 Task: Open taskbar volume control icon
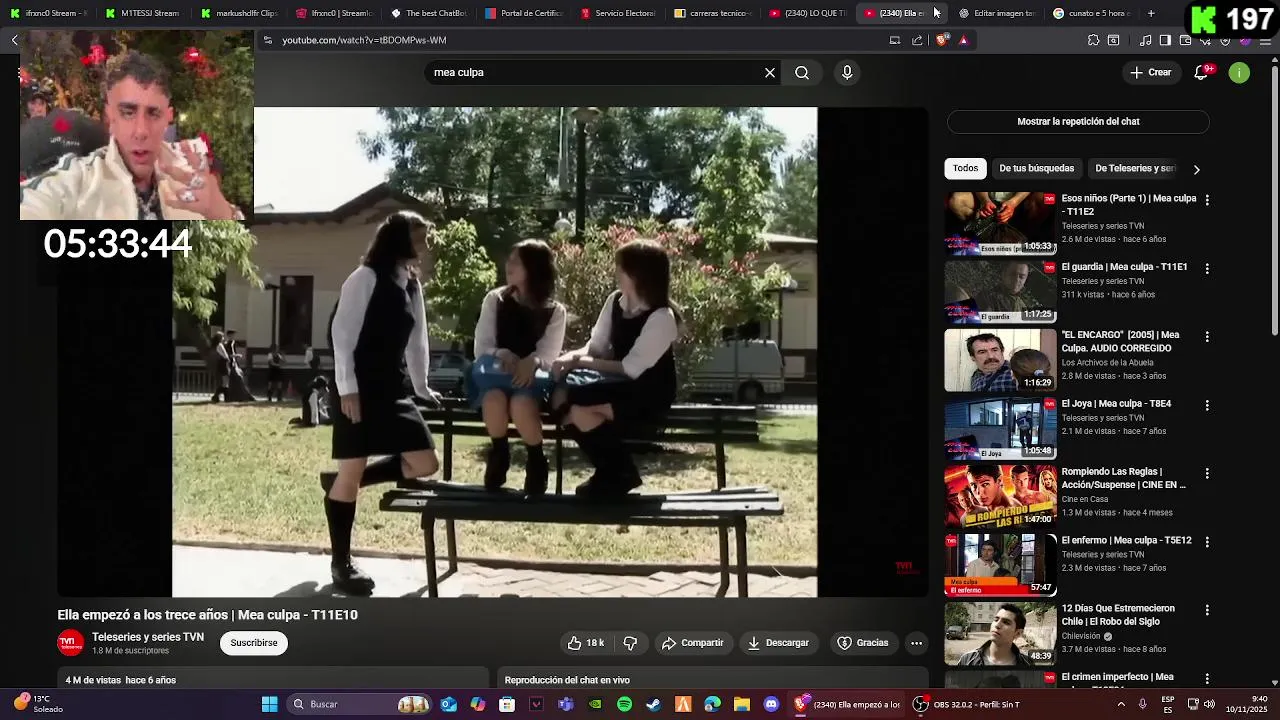click(x=1209, y=704)
